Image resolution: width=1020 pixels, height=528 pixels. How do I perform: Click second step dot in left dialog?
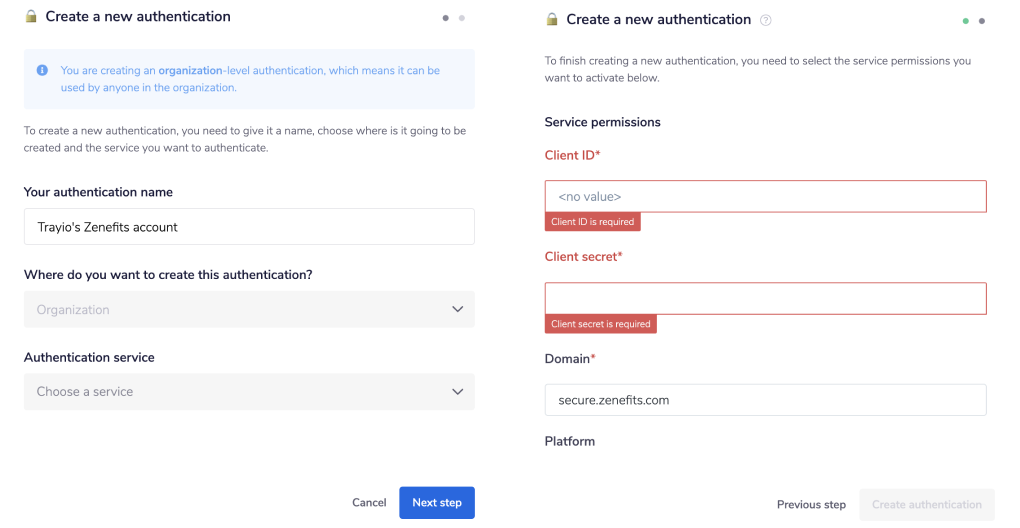(x=462, y=18)
